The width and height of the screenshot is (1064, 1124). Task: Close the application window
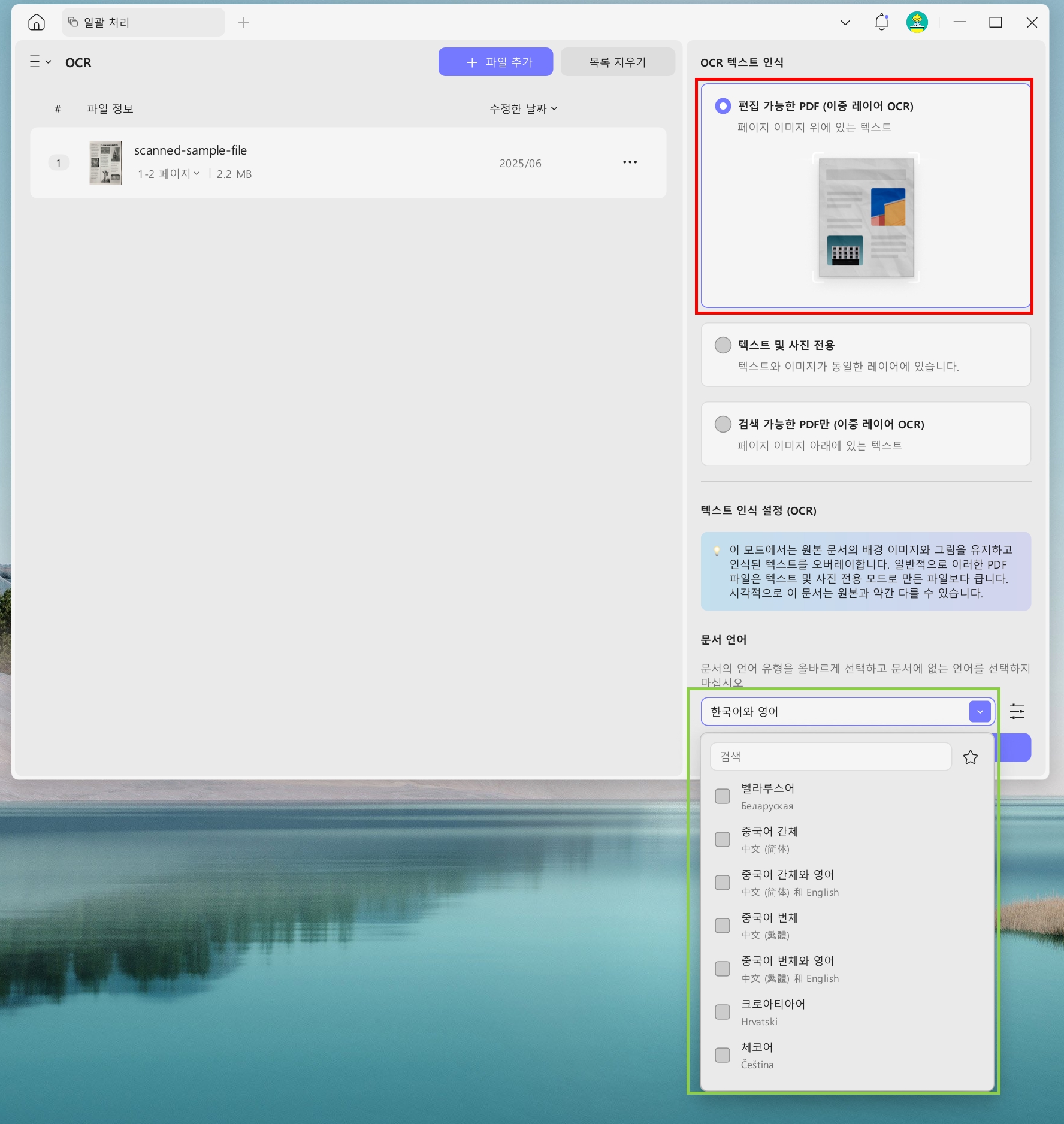[x=1032, y=22]
